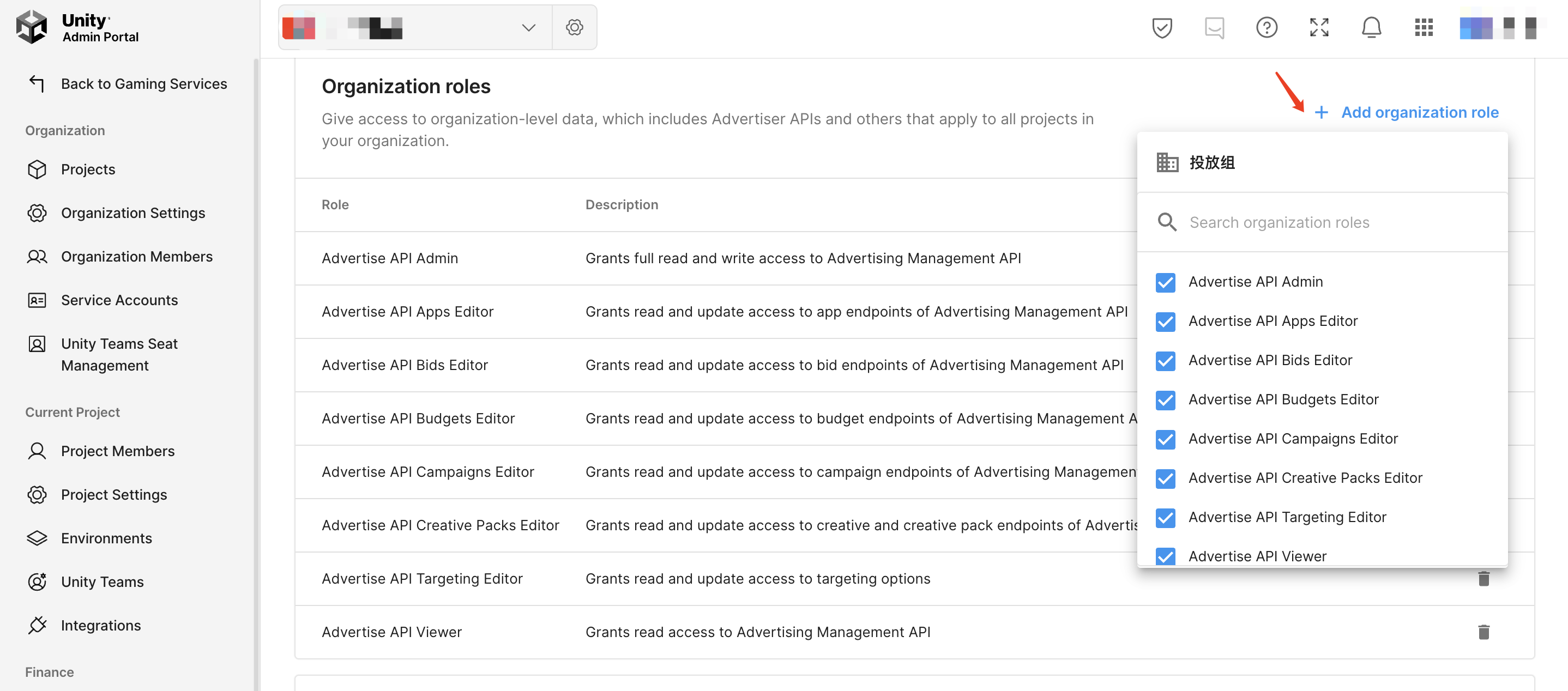The image size is (1568, 691).
Task: Click Advertise API Apps Editor row name
Action: 407,312
